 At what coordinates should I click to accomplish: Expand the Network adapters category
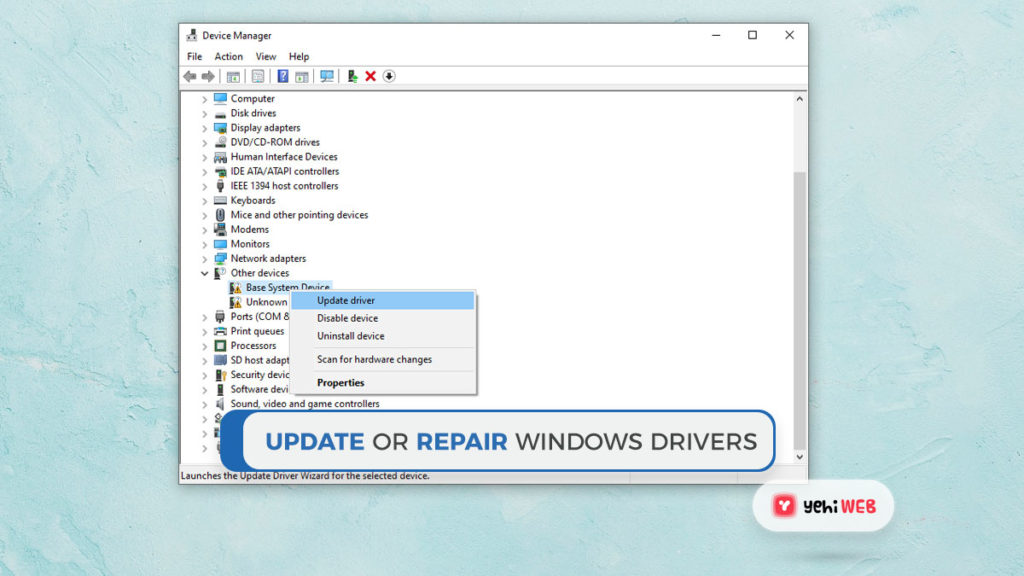coord(205,258)
